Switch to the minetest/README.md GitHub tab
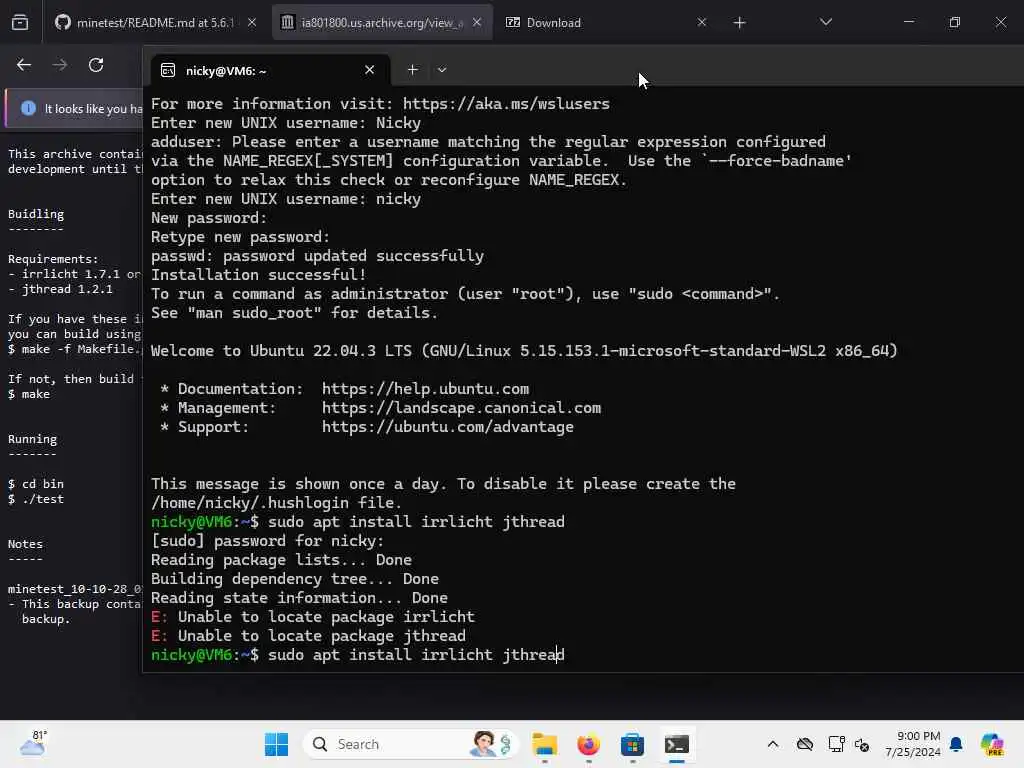 [155, 23]
